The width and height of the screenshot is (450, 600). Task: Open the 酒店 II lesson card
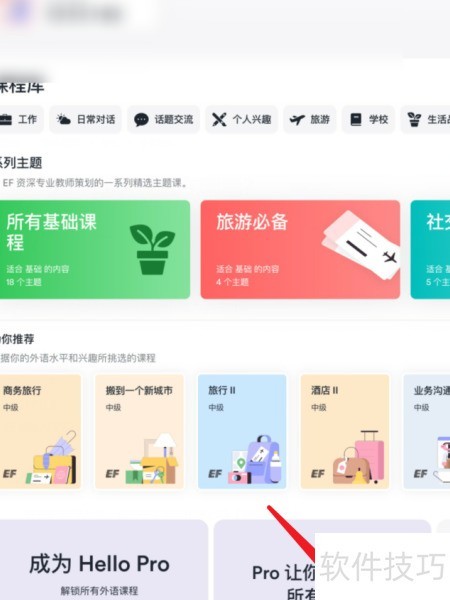pyautogui.click(x=345, y=432)
